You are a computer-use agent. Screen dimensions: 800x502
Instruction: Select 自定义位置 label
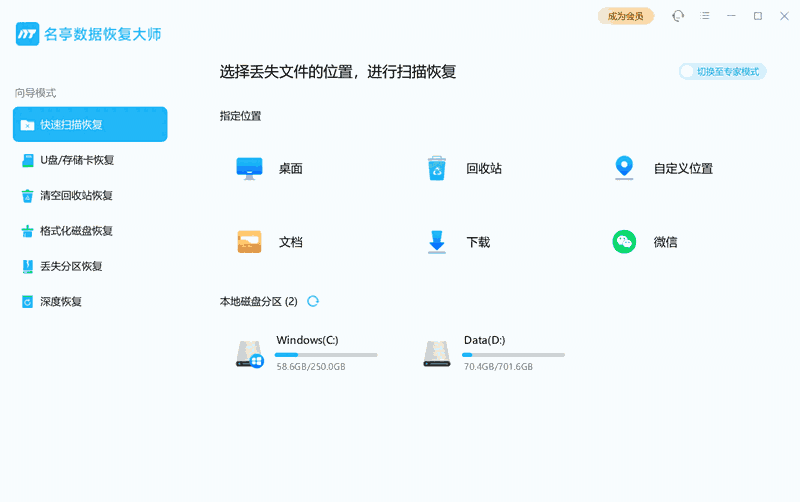(683, 168)
